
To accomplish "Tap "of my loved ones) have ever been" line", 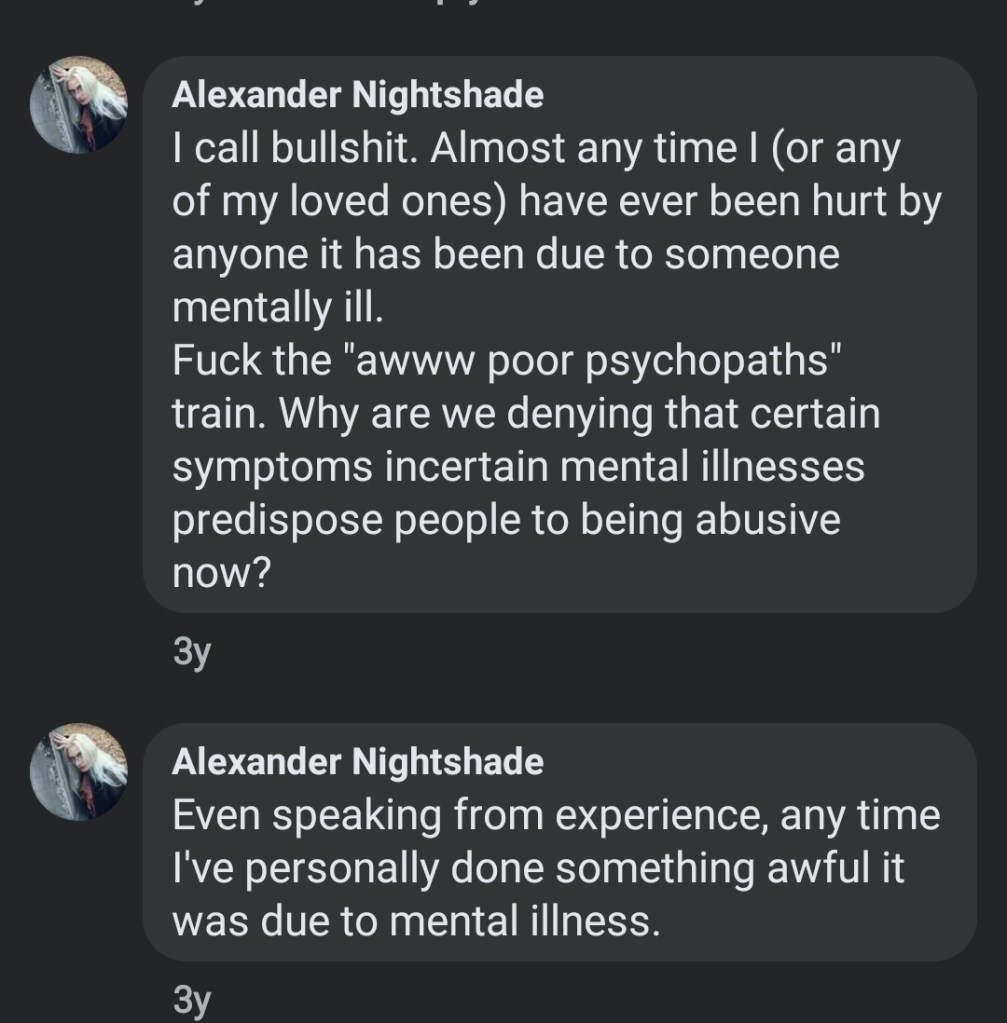I will (x=556, y=202).
